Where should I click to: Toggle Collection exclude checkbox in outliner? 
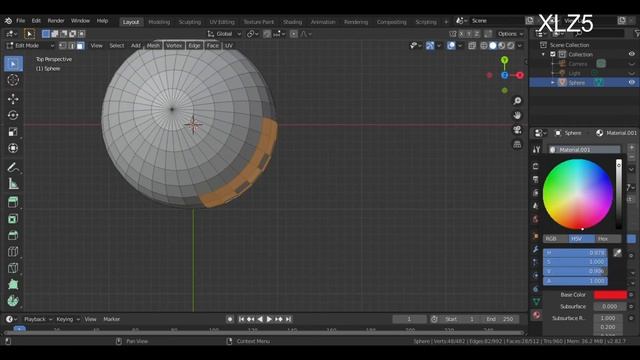(553, 54)
